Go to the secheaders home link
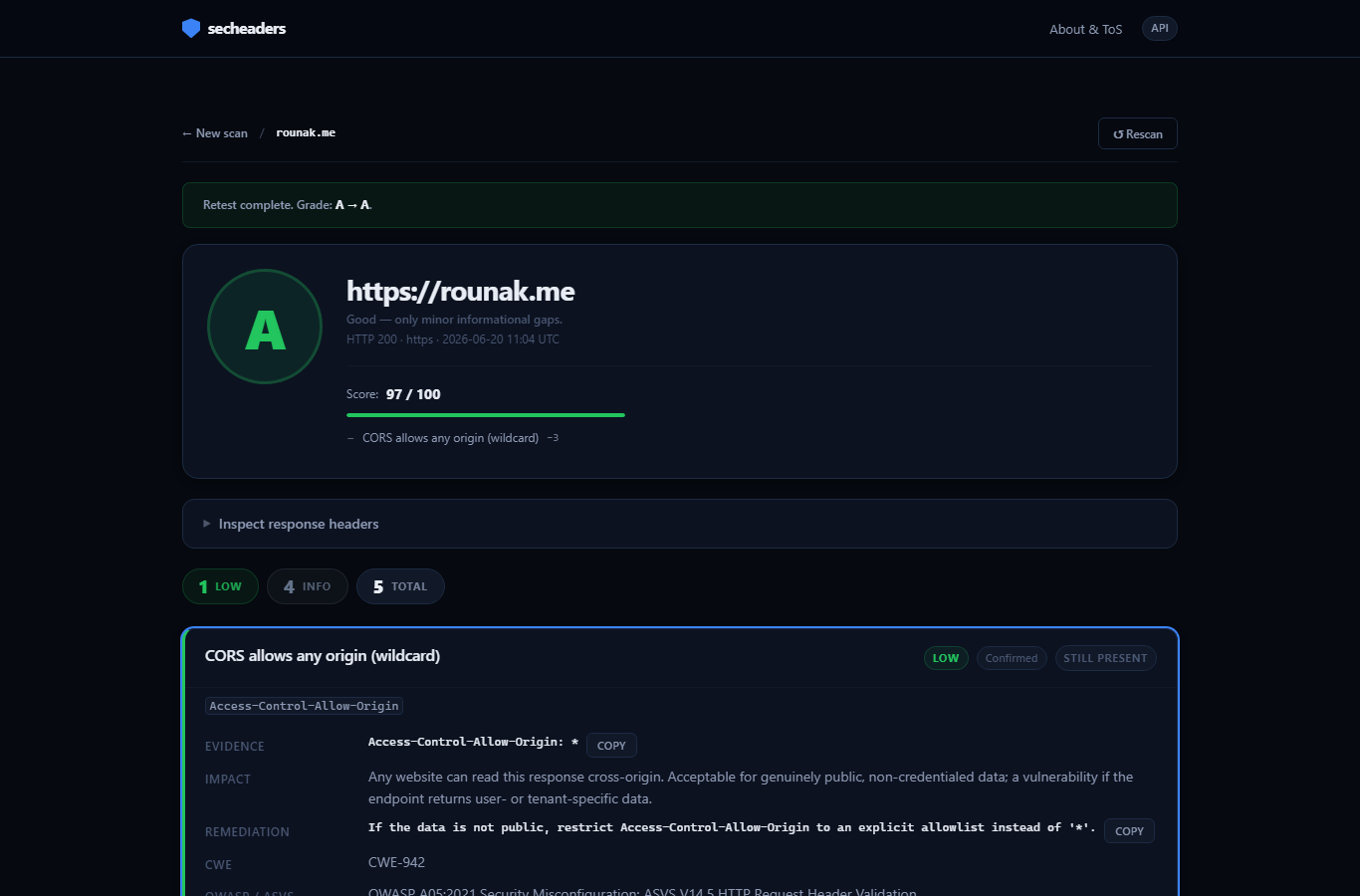Screen dimensions: 1360x896 pos(234,28)
